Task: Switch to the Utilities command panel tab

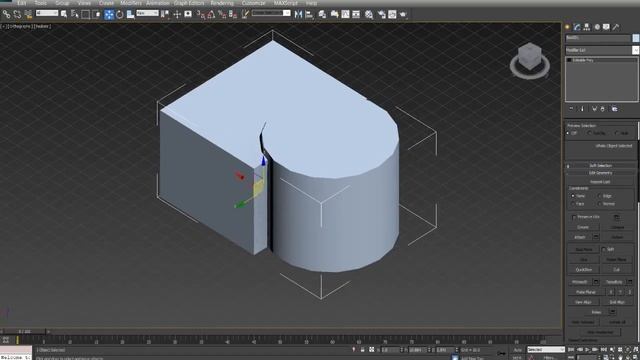Action: tap(616, 27)
